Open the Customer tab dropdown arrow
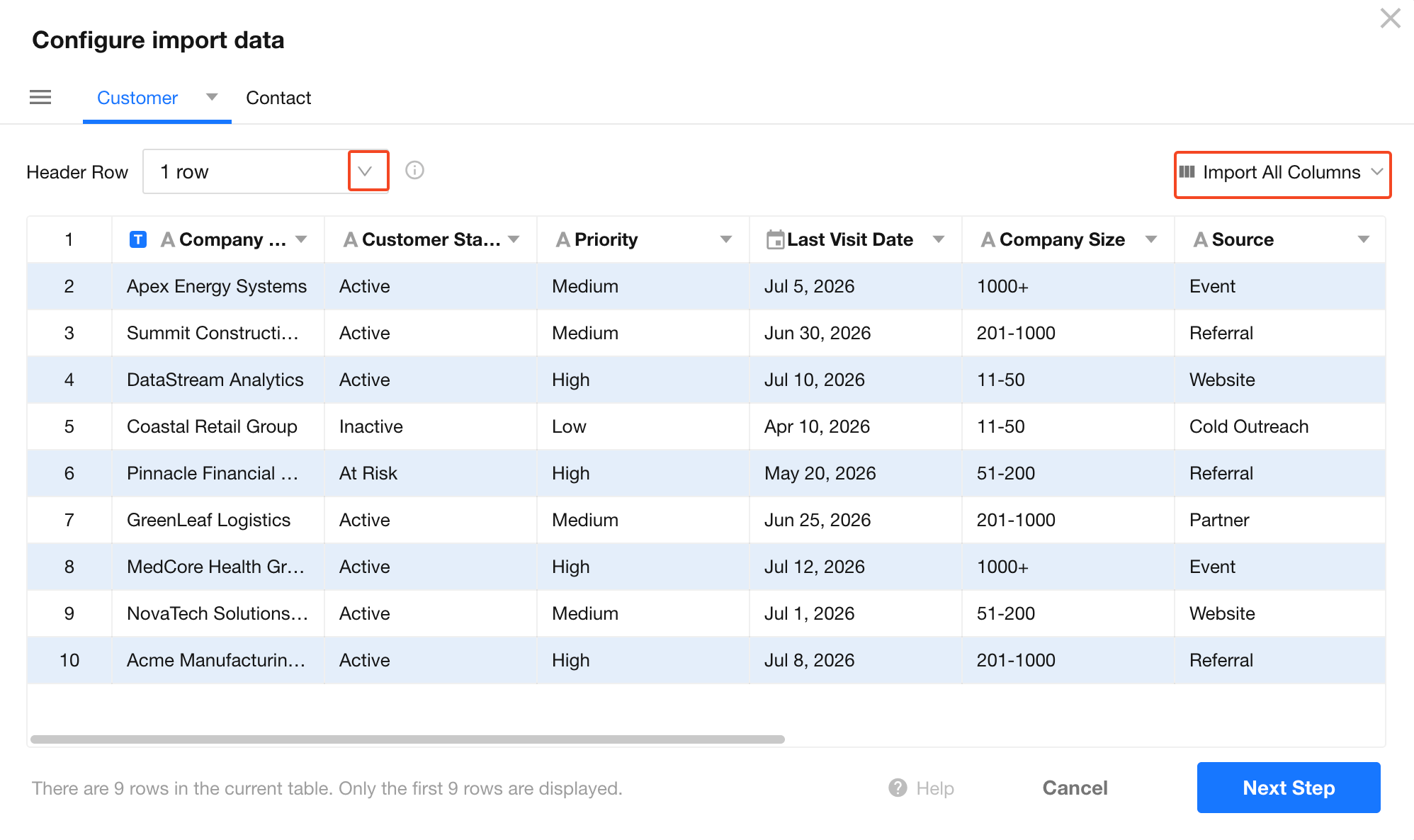 coord(211,97)
